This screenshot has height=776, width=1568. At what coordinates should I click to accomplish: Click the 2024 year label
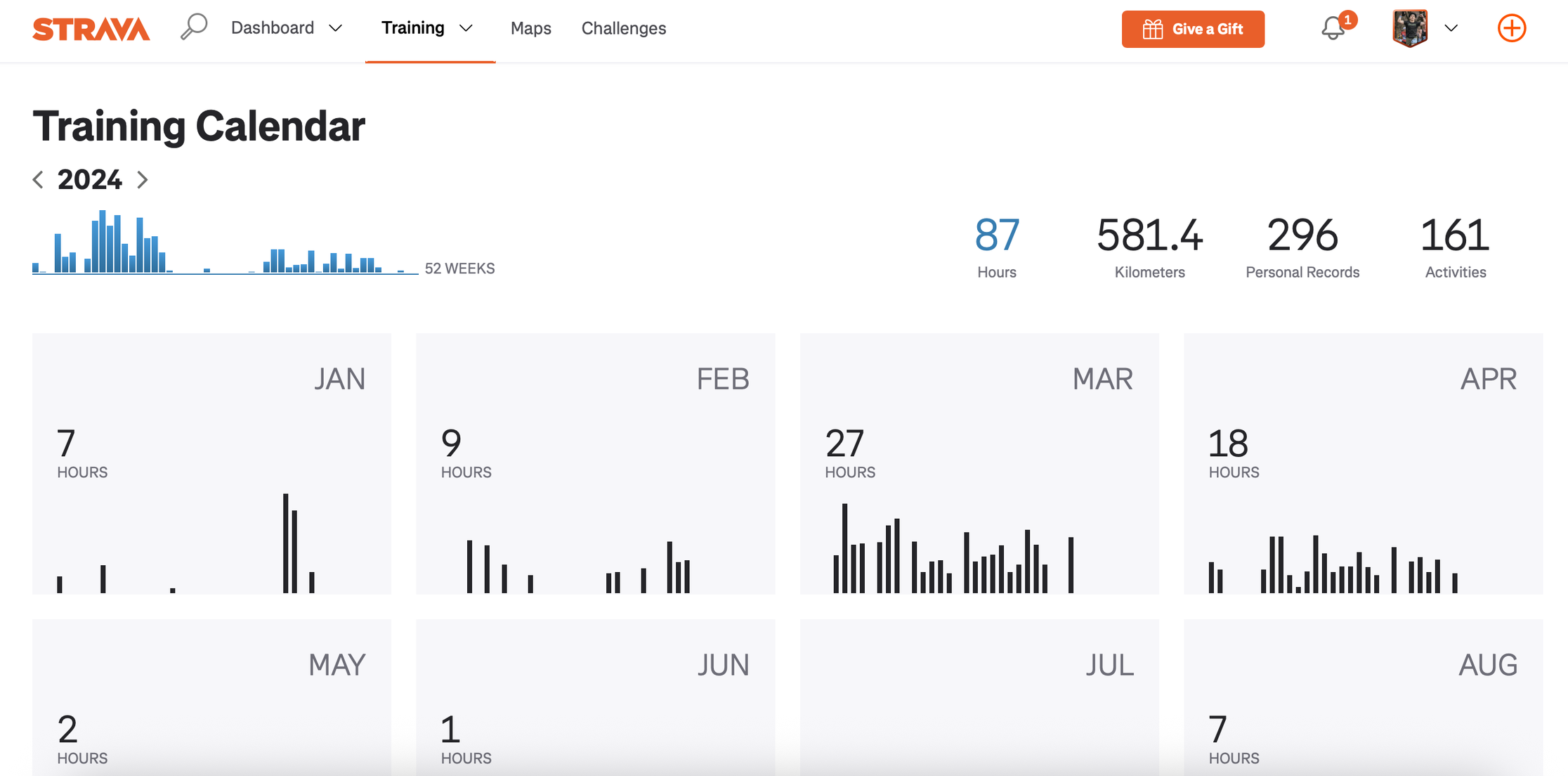[x=90, y=180]
